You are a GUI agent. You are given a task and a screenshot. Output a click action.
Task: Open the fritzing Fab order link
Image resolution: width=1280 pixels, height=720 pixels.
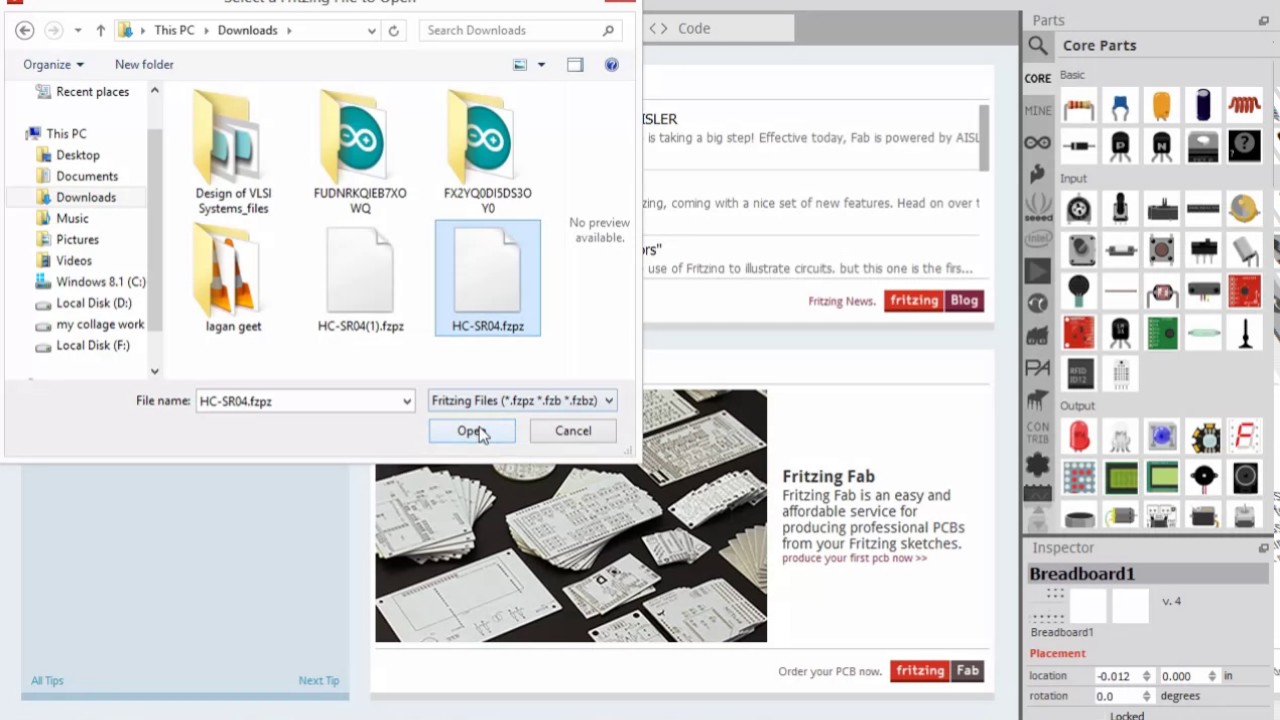(x=937, y=671)
